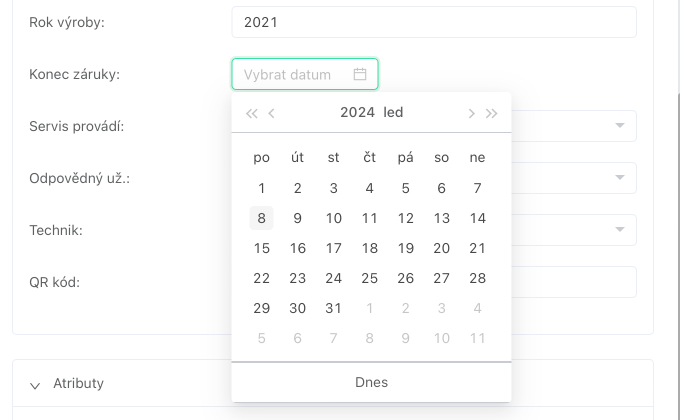Select day 8 in January calendar

(262, 218)
